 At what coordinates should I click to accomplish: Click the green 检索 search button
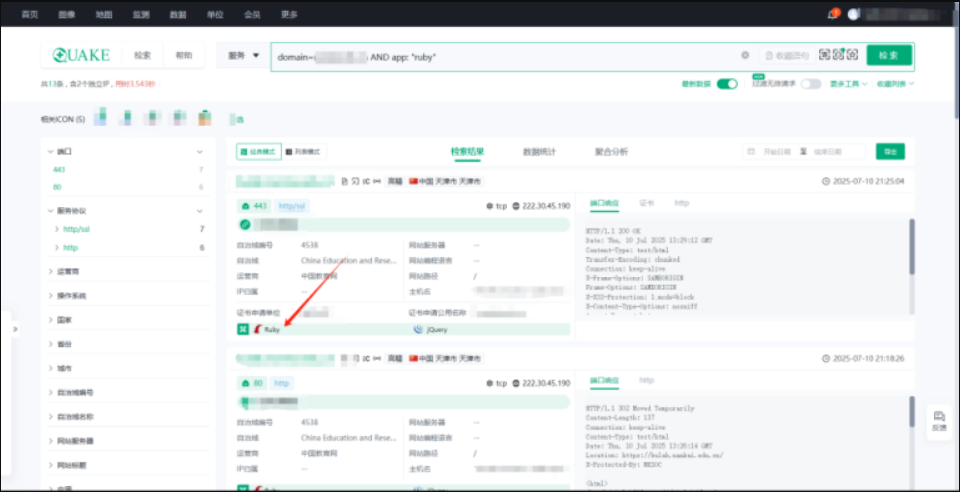click(x=889, y=55)
